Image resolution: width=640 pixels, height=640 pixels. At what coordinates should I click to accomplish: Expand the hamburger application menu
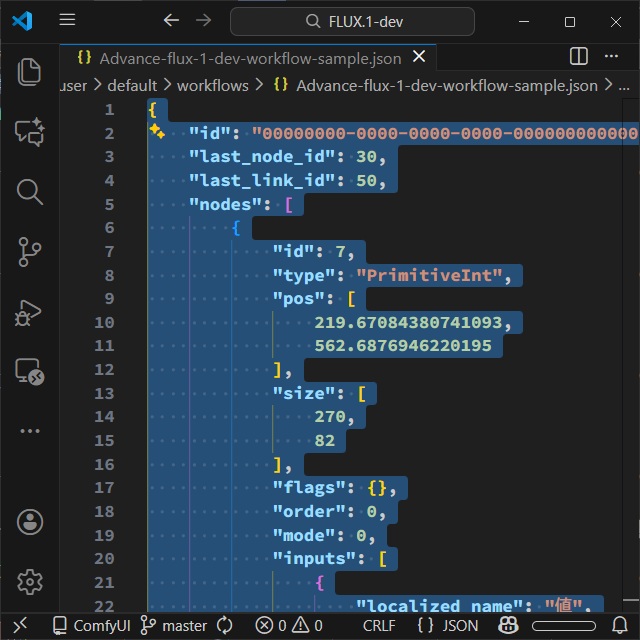[67, 20]
